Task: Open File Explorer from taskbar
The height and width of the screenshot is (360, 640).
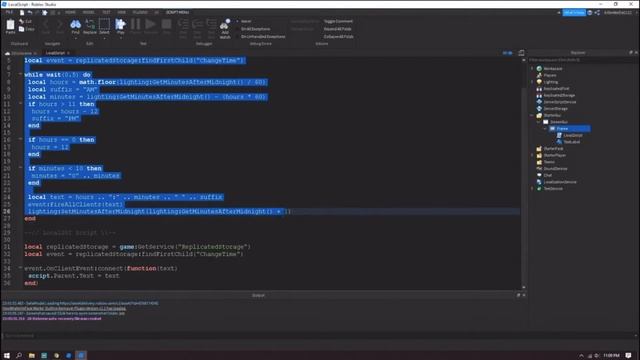Action: 31,356
